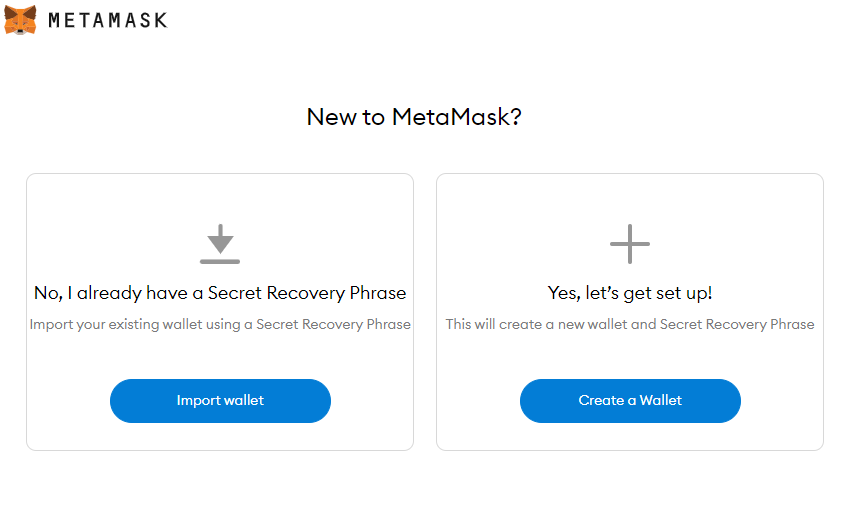Select the horizontal bar beneath the download arrow
The width and height of the screenshot is (853, 506).
coord(220,262)
